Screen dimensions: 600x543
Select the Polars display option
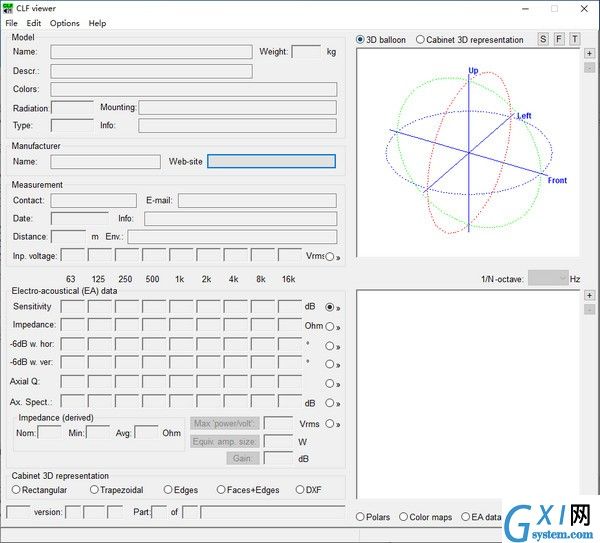(373, 517)
